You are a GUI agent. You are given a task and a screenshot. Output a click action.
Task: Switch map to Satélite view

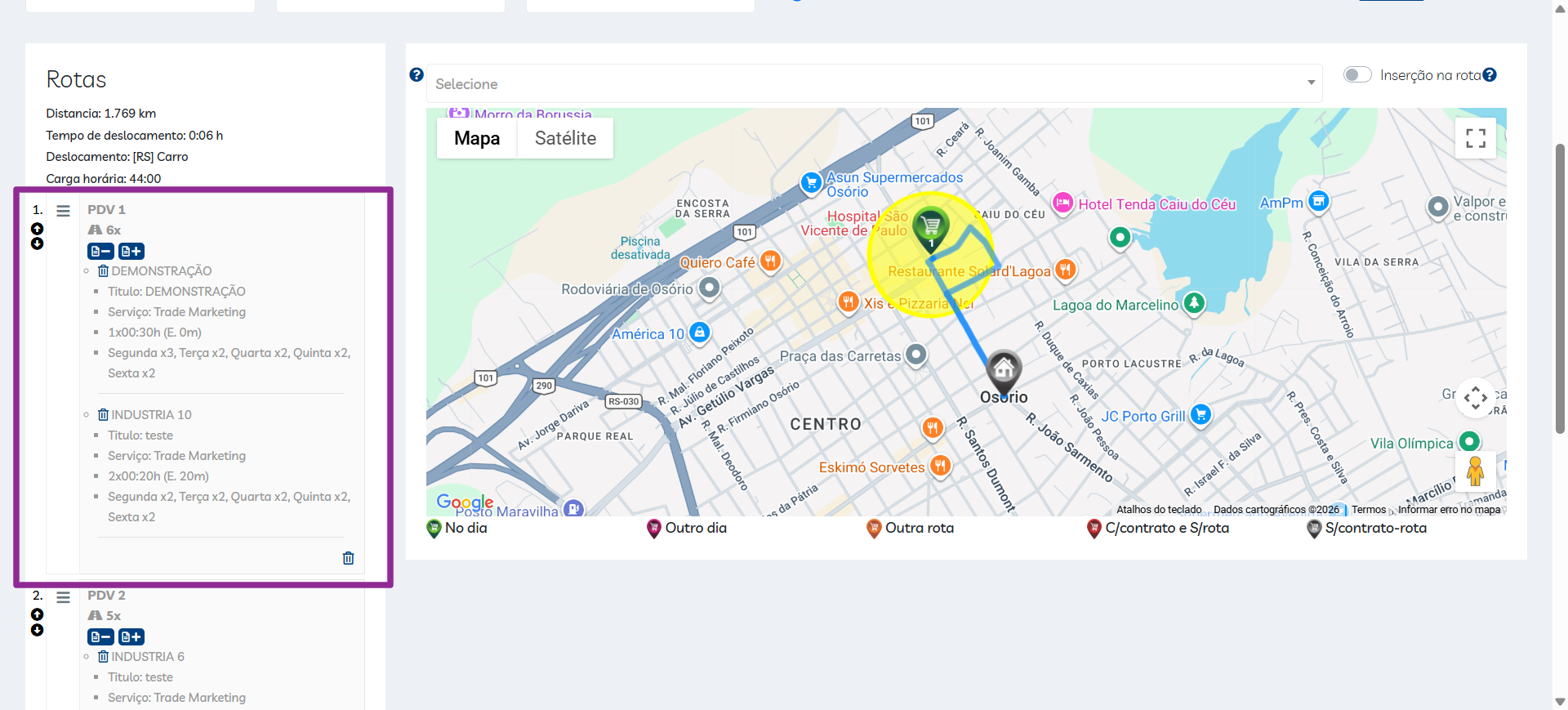coord(565,138)
